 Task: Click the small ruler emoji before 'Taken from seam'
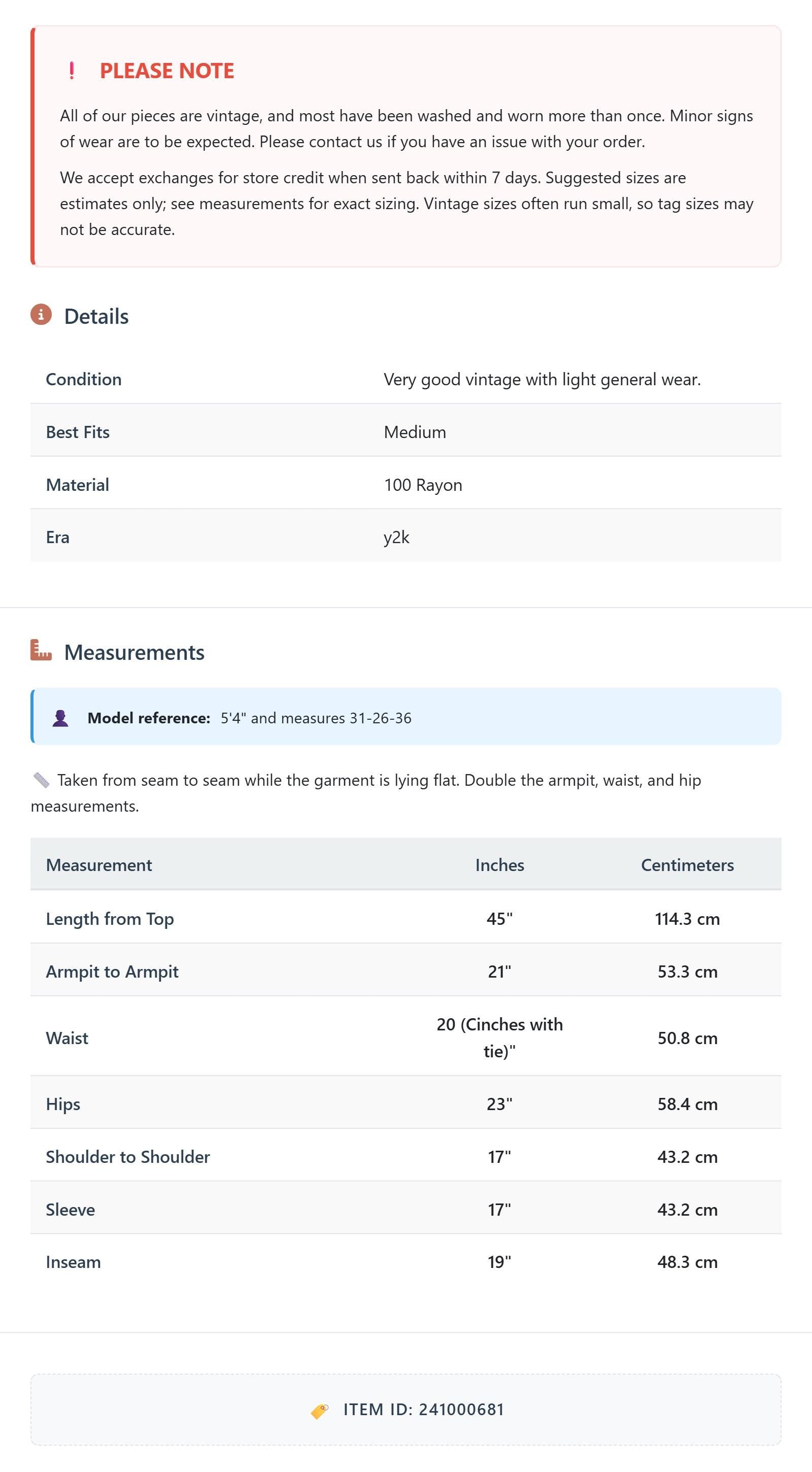pyautogui.click(x=41, y=780)
